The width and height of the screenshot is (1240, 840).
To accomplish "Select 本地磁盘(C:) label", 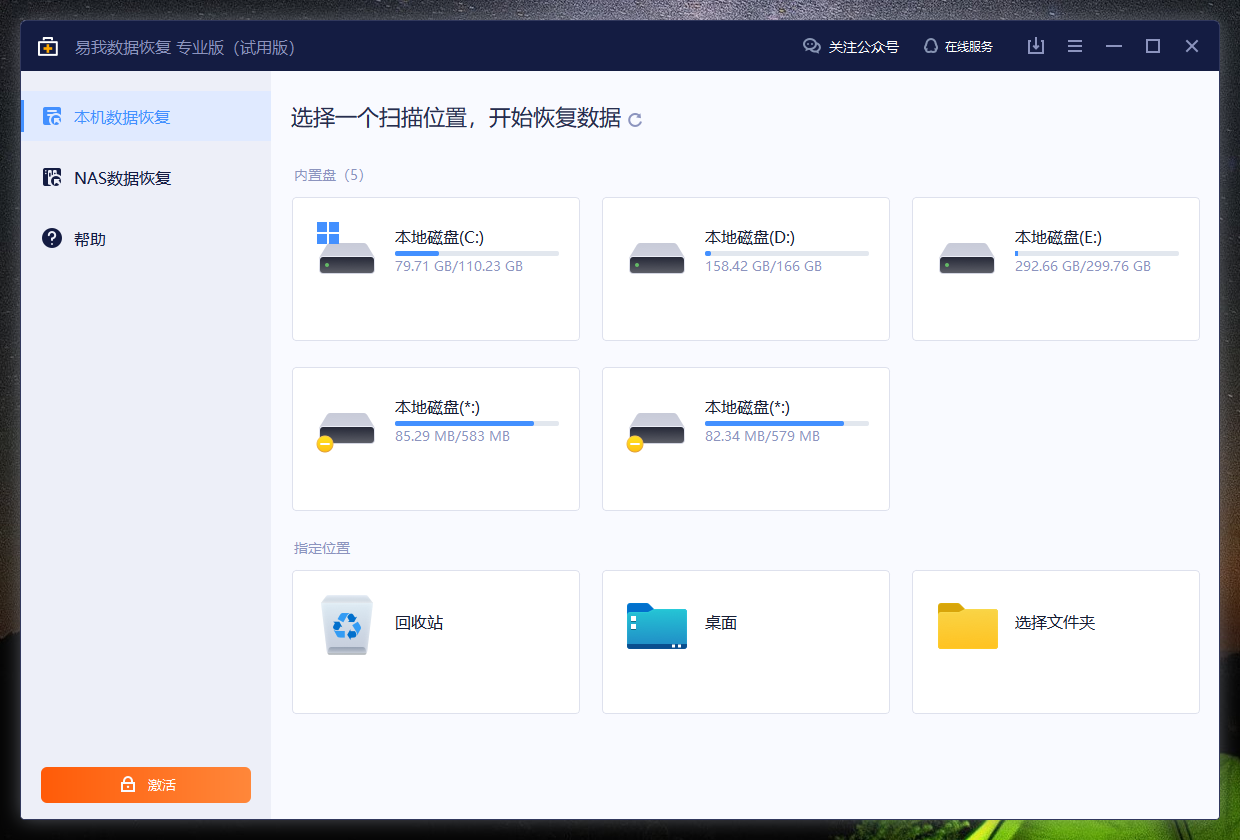I will coord(440,237).
